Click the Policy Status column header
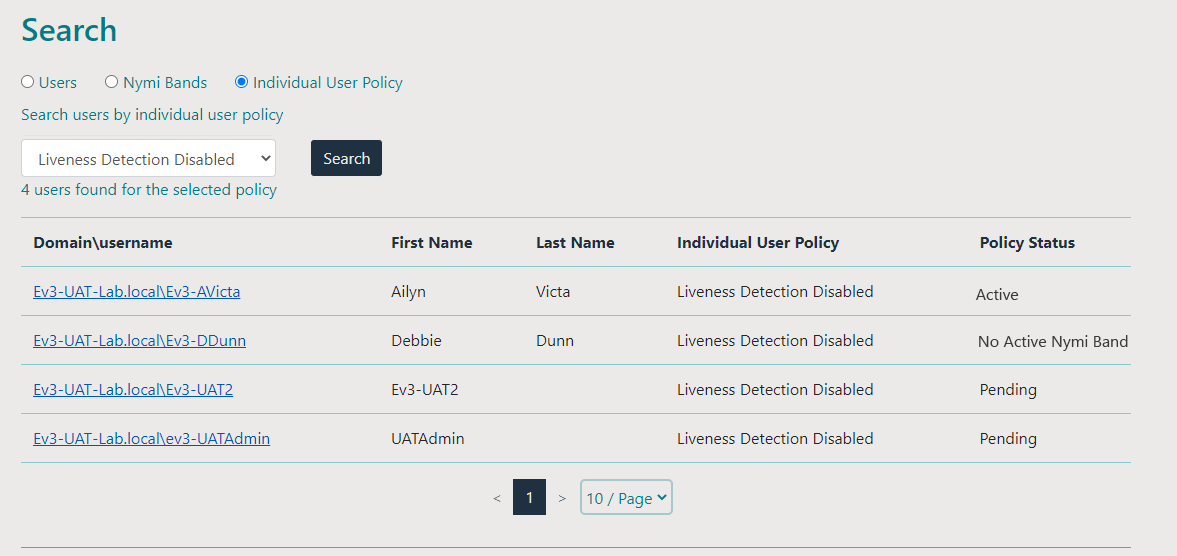Image resolution: width=1177 pixels, height=556 pixels. [1027, 243]
